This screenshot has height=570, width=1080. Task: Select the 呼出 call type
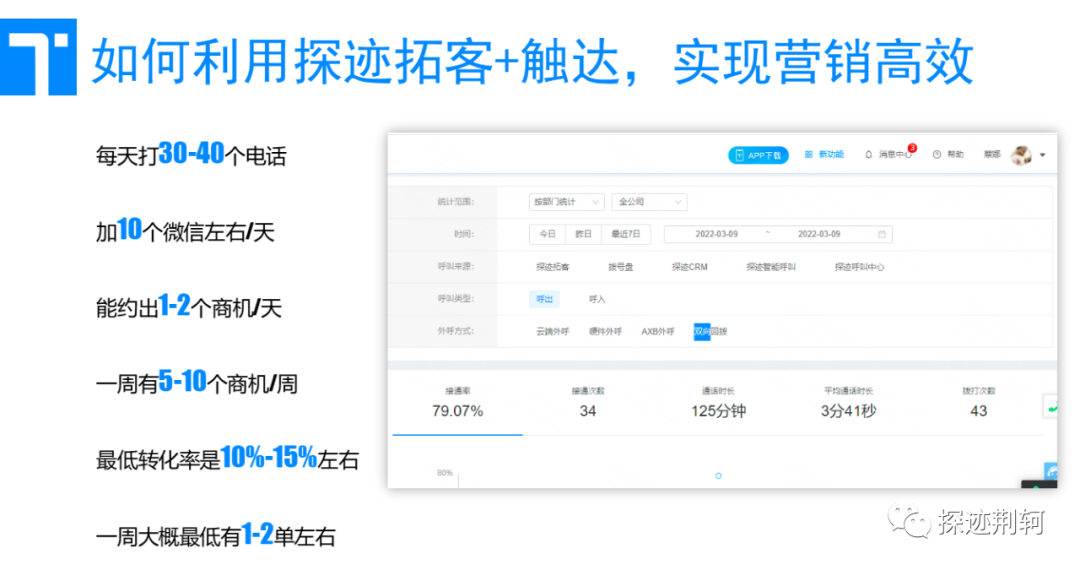tap(544, 299)
